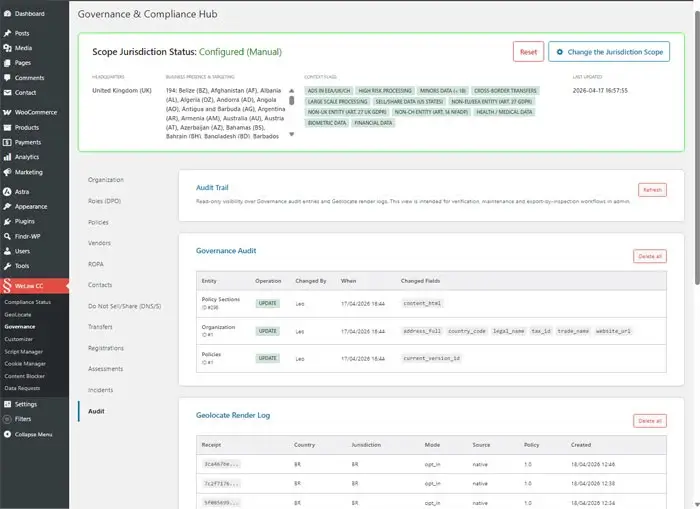Click the Pages icon
700x509 pixels.
click(x=7, y=63)
